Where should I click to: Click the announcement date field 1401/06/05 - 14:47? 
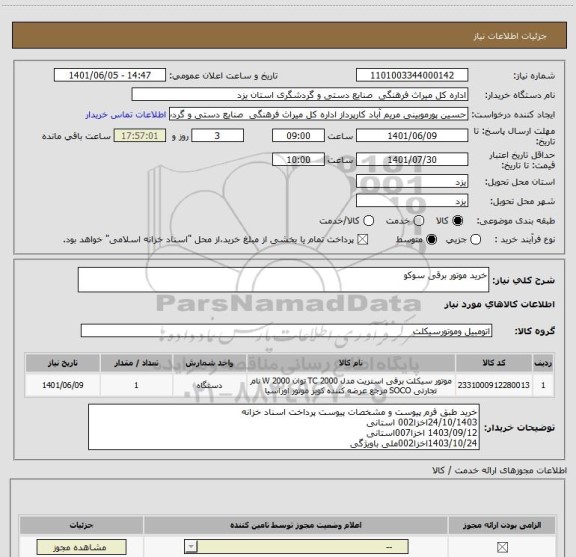pyautogui.click(x=110, y=75)
